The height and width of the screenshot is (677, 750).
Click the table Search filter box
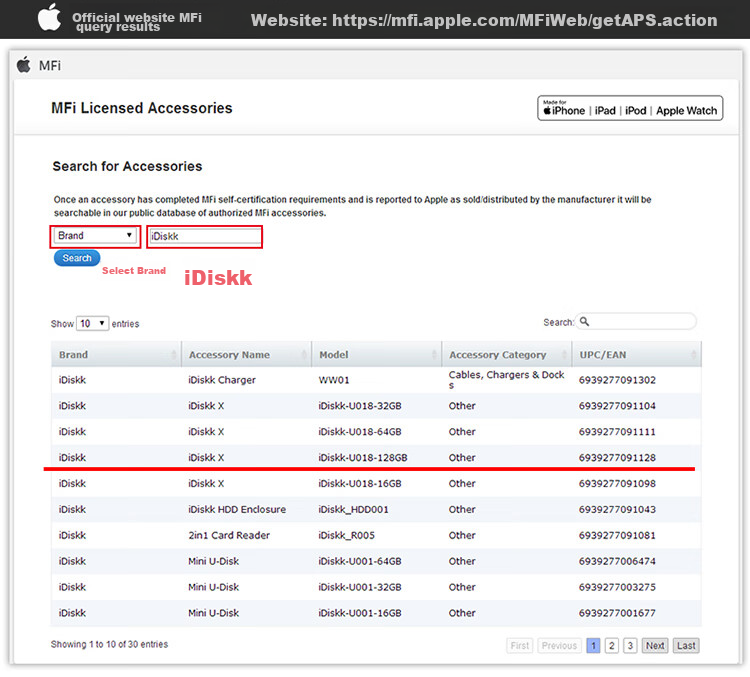[x=636, y=322]
